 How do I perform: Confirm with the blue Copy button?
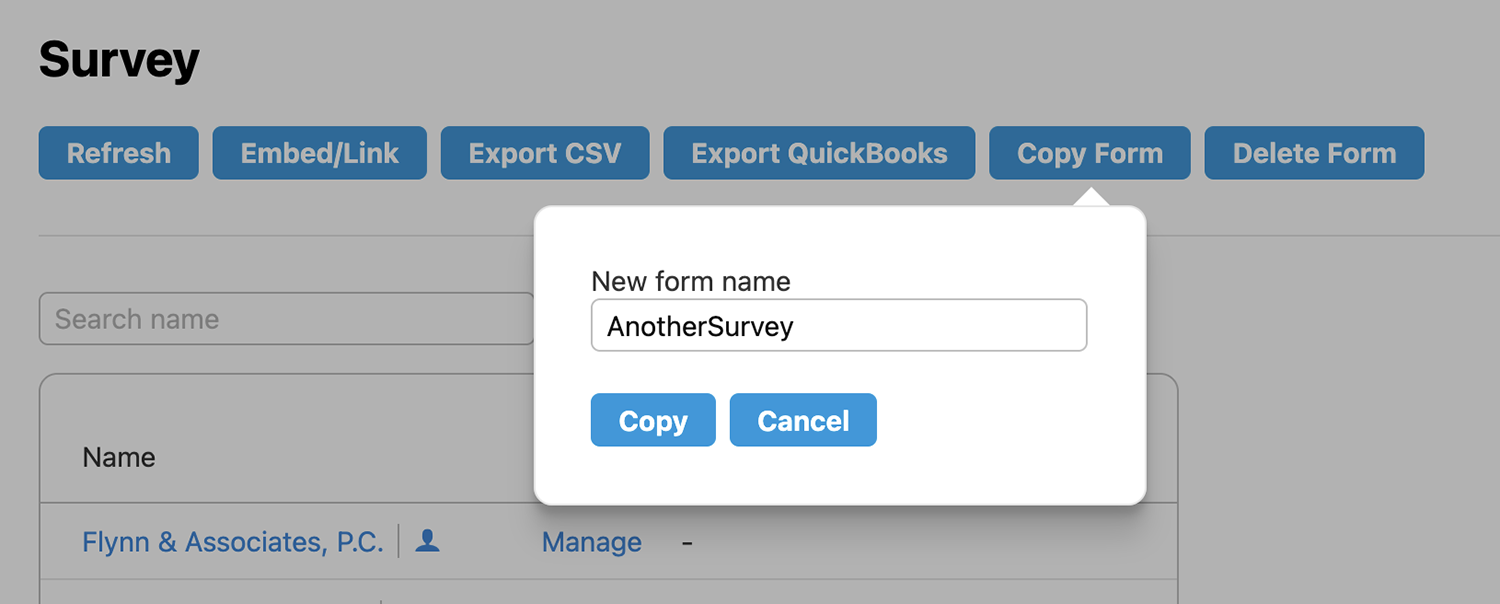click(x=653, y=420)
